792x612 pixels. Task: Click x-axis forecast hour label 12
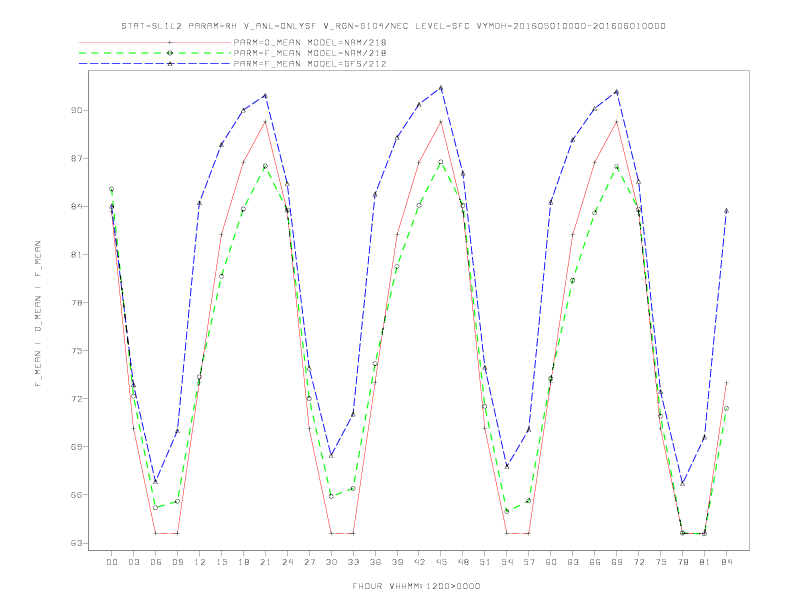coord(200,562)
